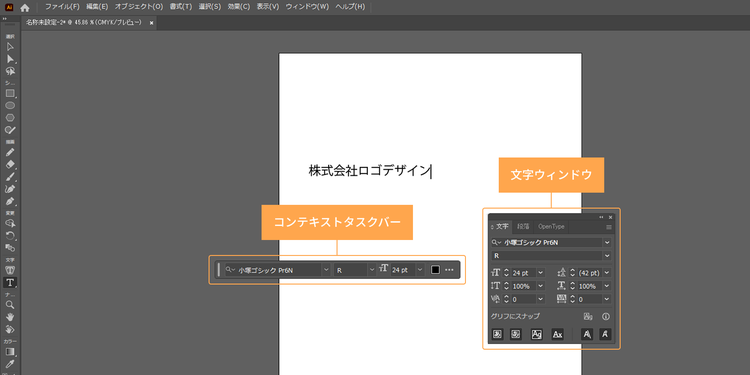Screen dimensions: 750x375
Task: Open the Character panel hamburger menu
Action: click(609, 227)
